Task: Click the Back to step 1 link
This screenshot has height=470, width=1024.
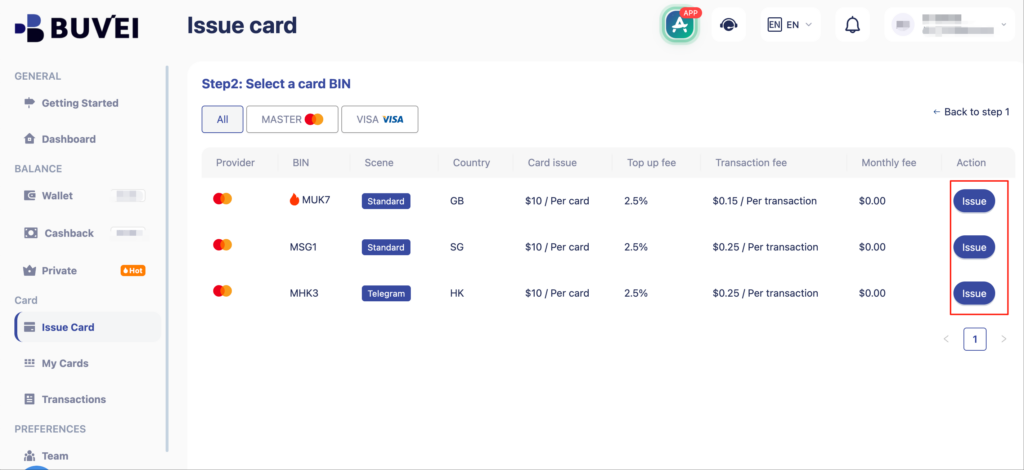Action: click(x=970, y=112)
